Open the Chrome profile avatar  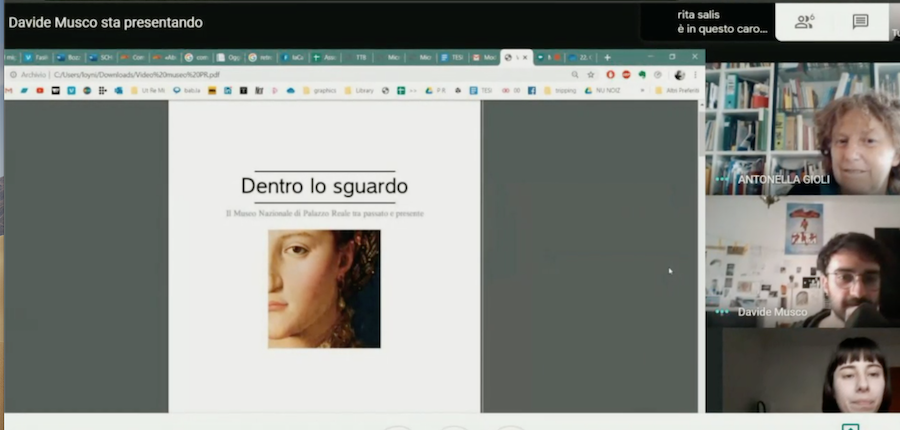point(680,75)
